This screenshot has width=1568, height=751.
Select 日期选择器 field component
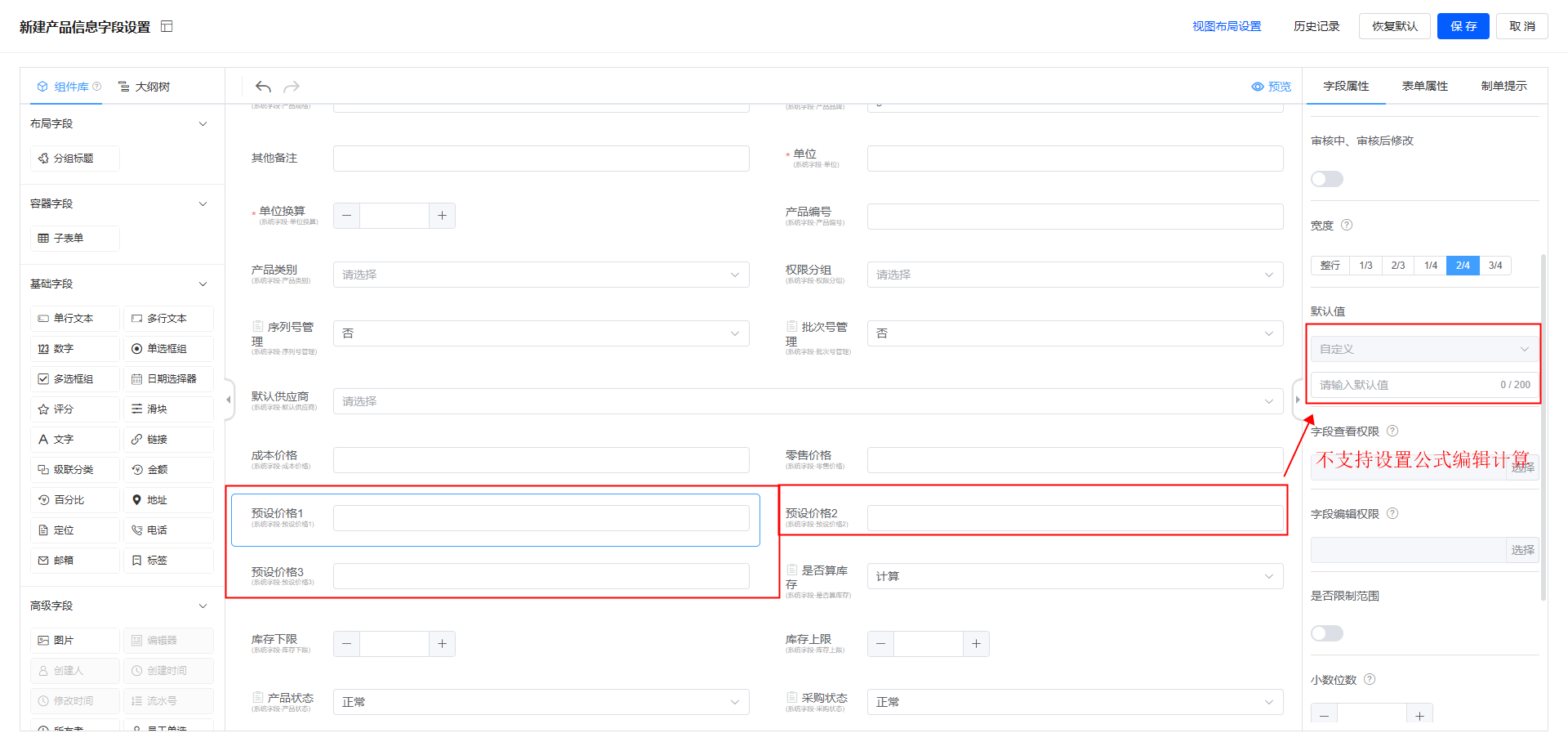(168, 379)
